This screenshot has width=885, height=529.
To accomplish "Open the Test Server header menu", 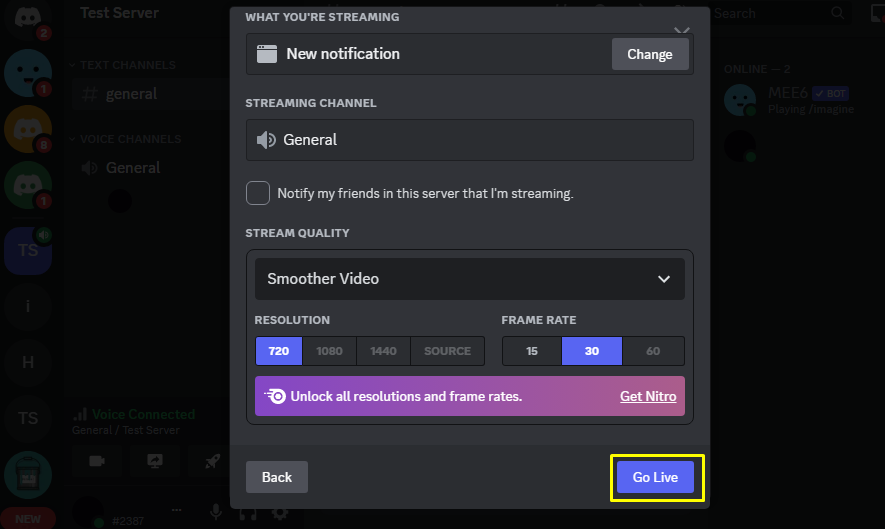I will pyautogui.click(x=119, y=12).
